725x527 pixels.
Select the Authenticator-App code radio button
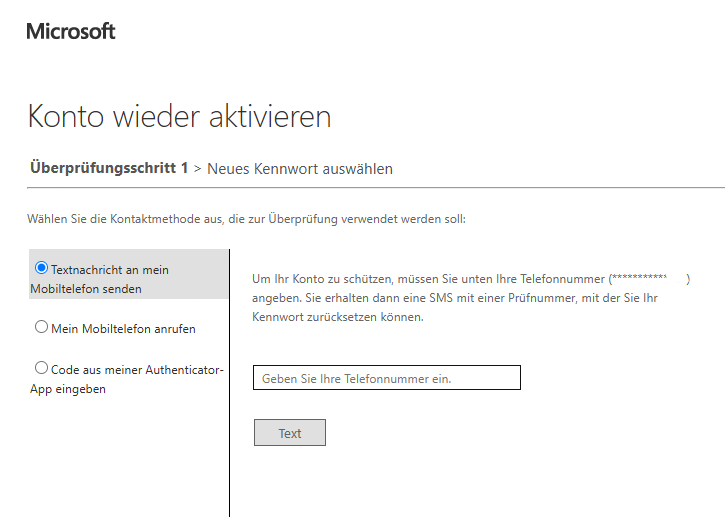(41, 368)
